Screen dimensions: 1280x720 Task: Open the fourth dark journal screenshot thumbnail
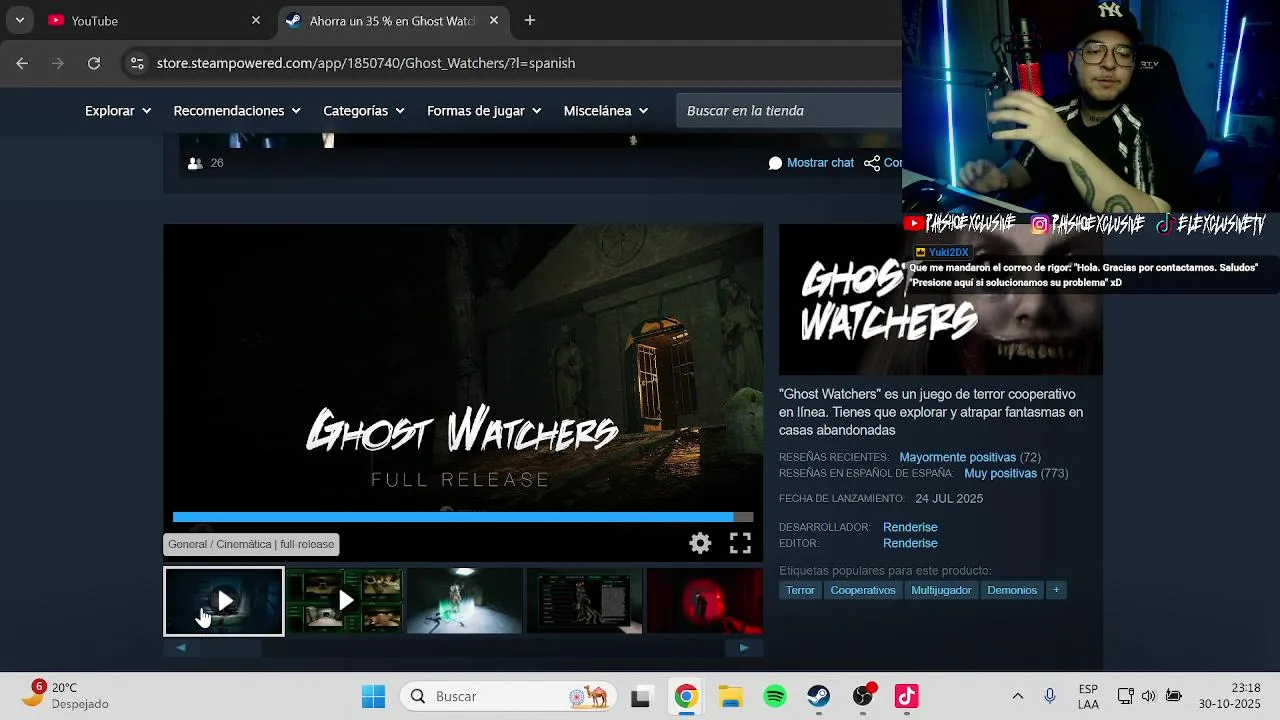coord(584,601)
